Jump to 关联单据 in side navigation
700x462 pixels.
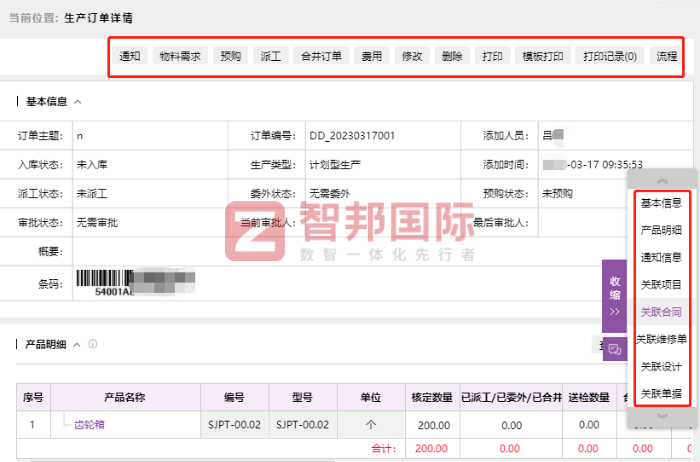(661, 394)
